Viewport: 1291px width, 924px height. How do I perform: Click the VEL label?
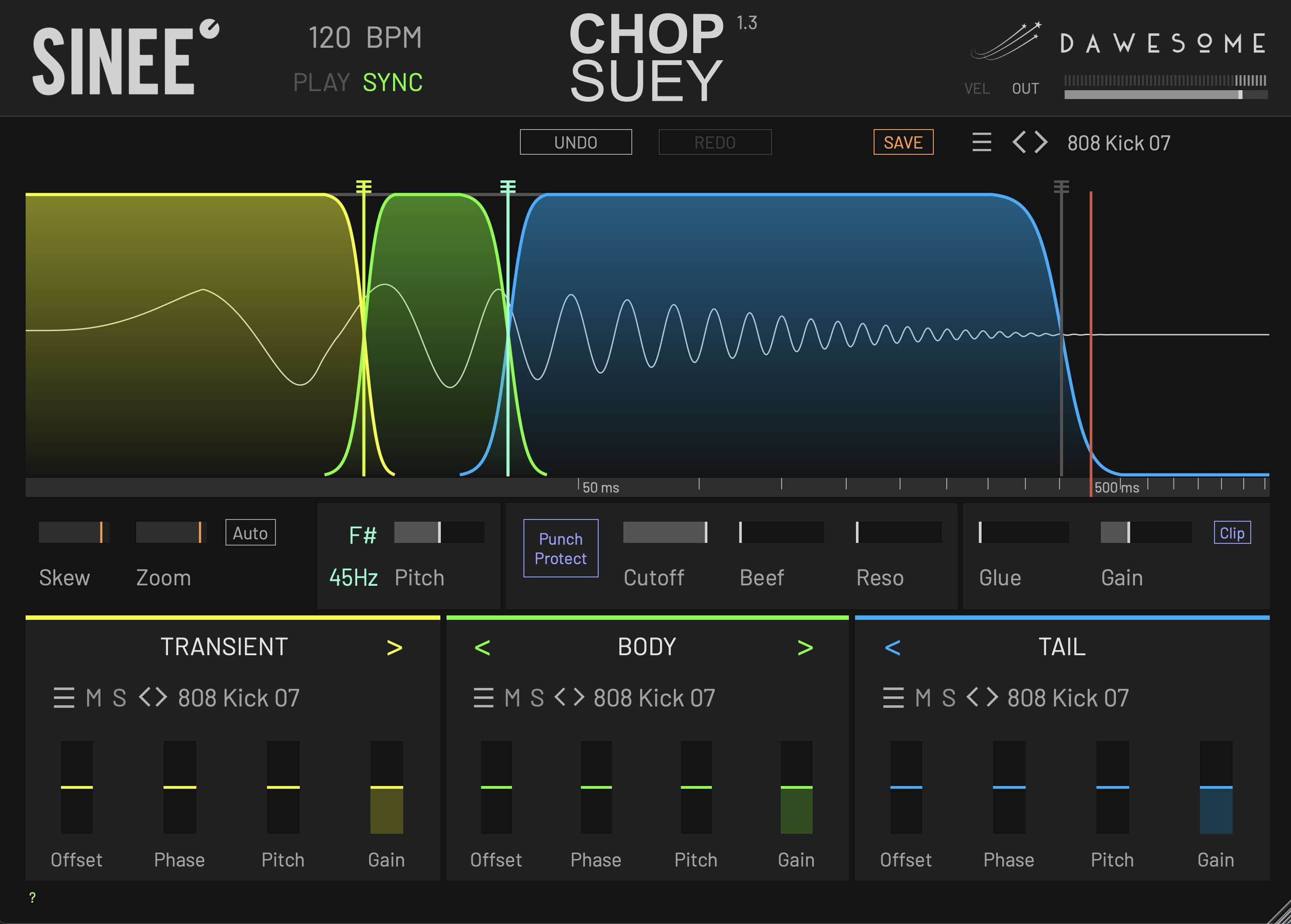coord(977,89)
